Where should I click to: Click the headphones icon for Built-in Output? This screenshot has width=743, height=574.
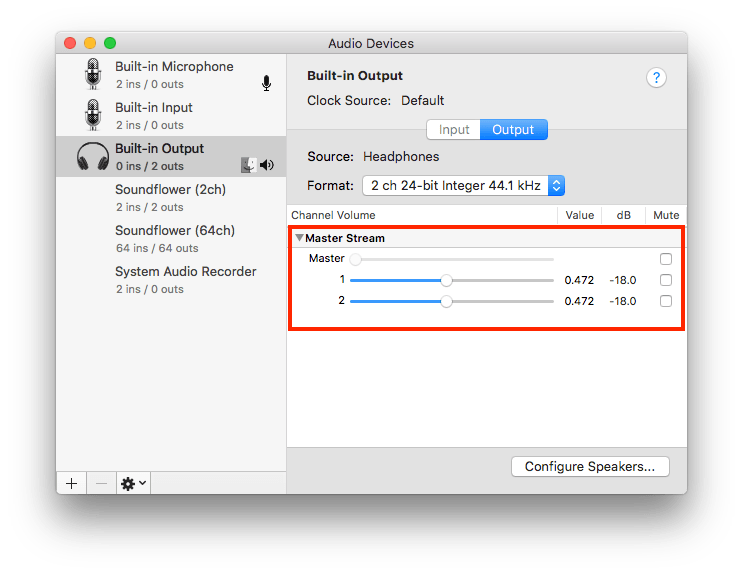tap(93, 157)
